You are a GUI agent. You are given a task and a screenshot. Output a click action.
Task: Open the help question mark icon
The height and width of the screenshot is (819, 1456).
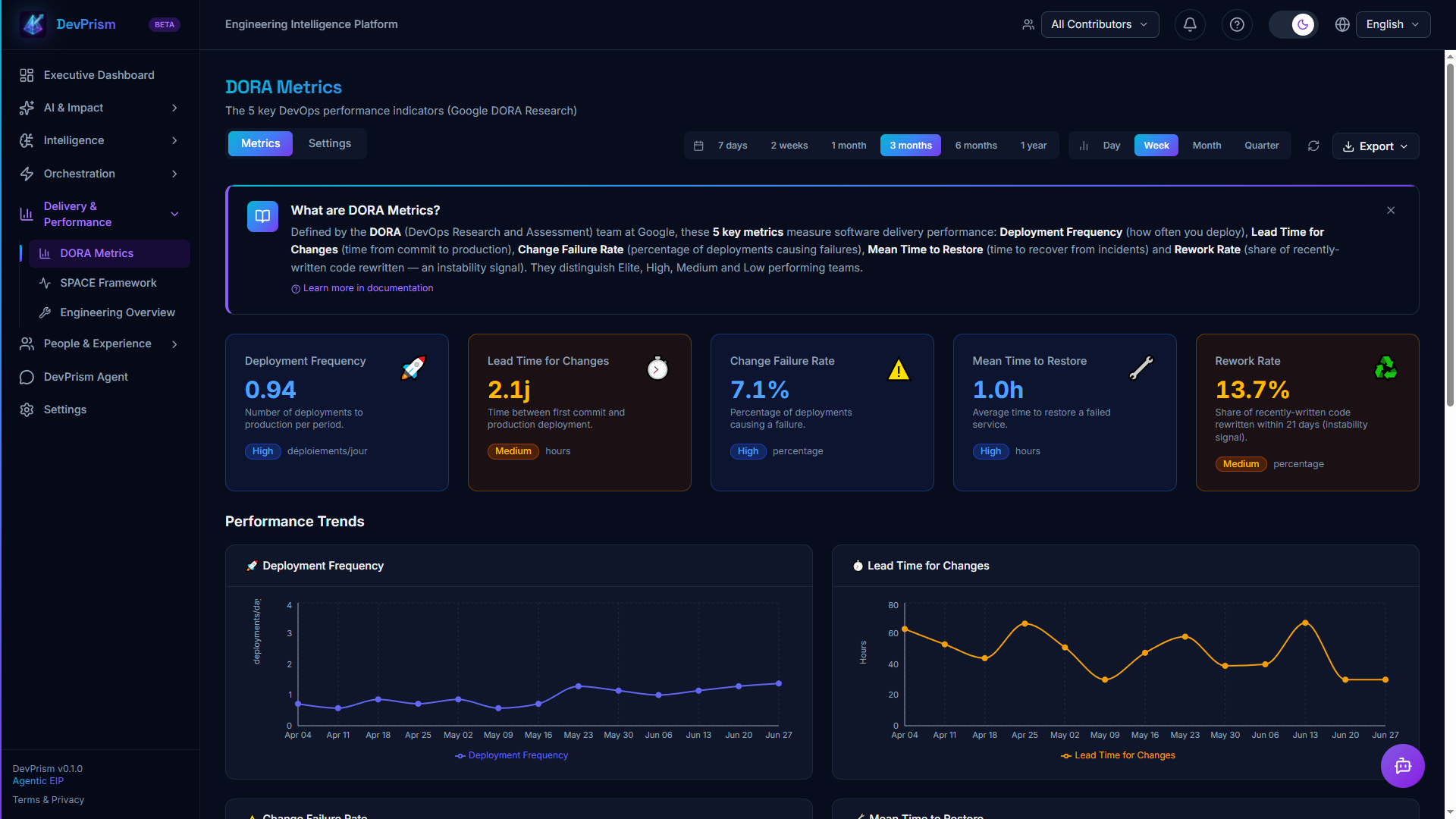1237,24
